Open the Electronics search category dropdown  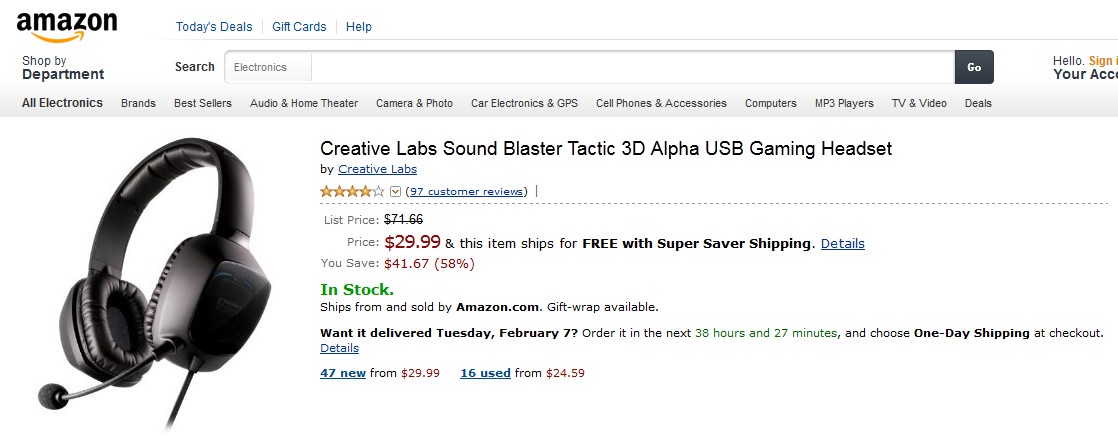(267, 67)
